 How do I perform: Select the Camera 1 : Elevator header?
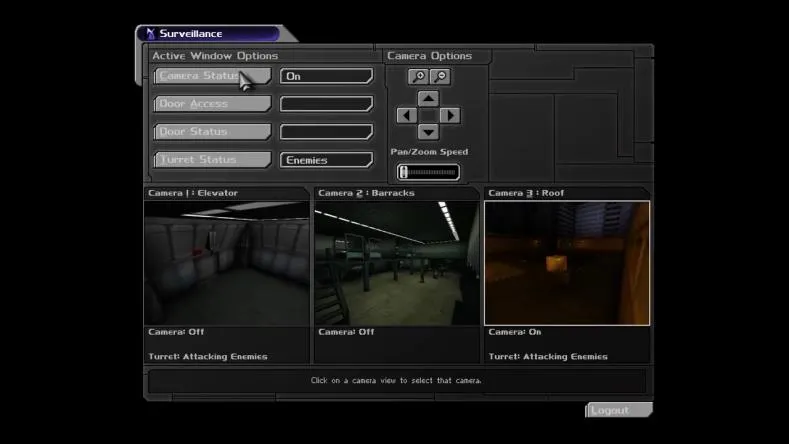(x=226, y=193)
